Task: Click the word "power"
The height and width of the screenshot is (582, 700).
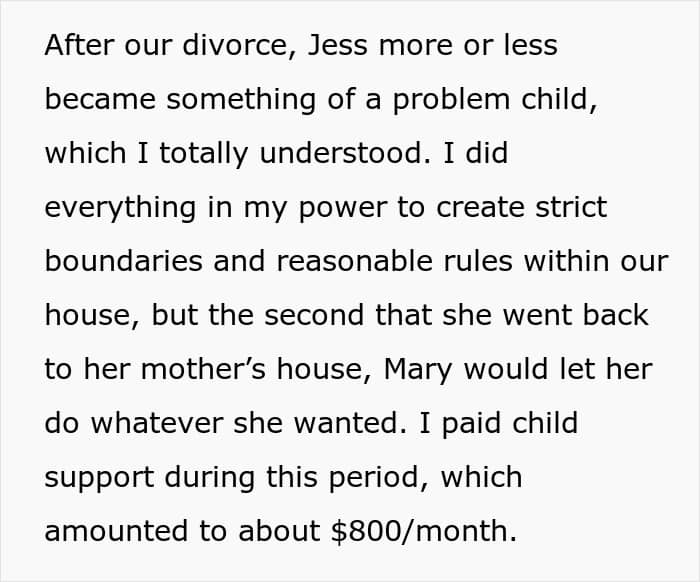Action: 343,208
